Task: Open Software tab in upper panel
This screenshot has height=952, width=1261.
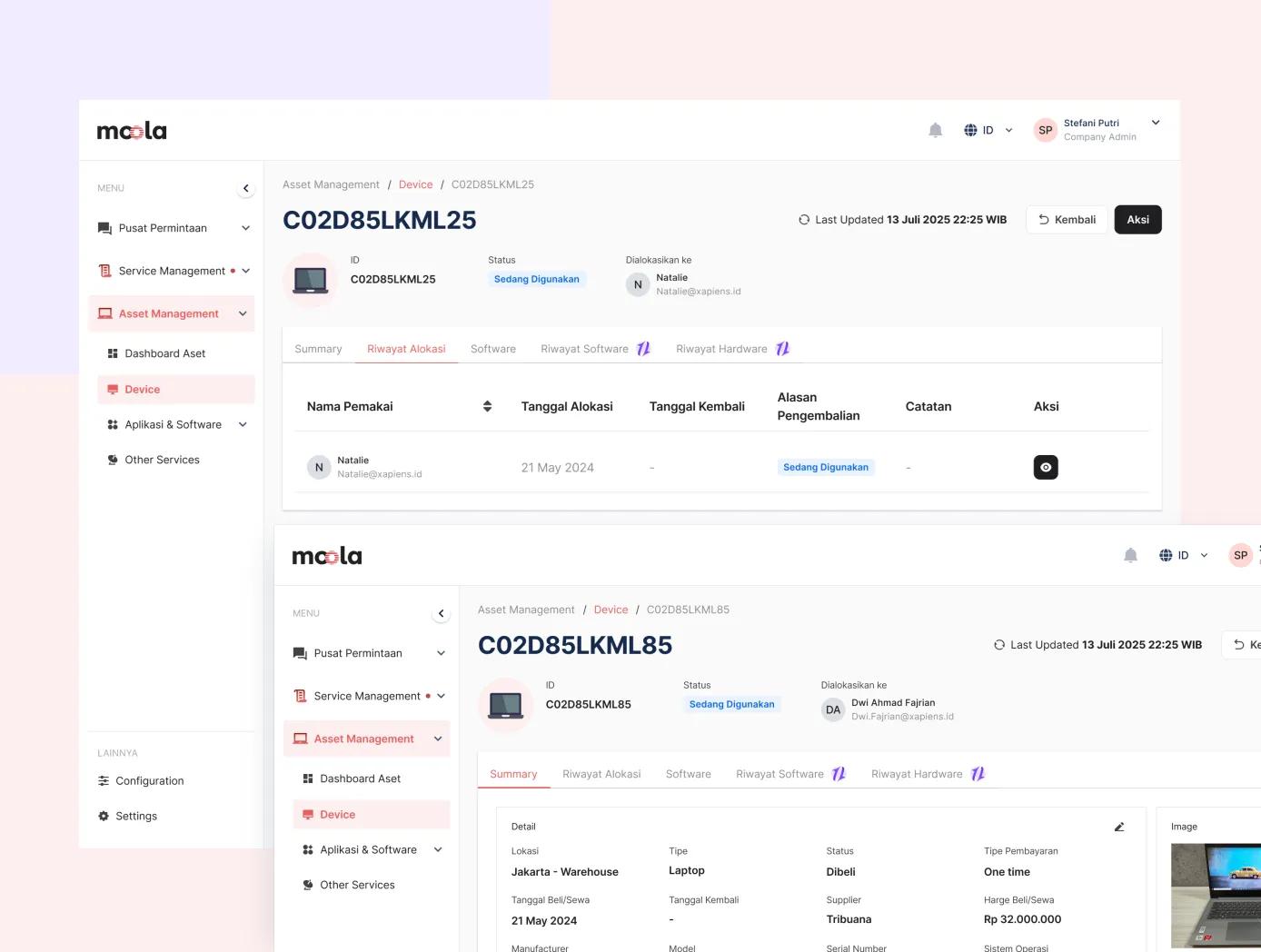Action: pos(493,349)
